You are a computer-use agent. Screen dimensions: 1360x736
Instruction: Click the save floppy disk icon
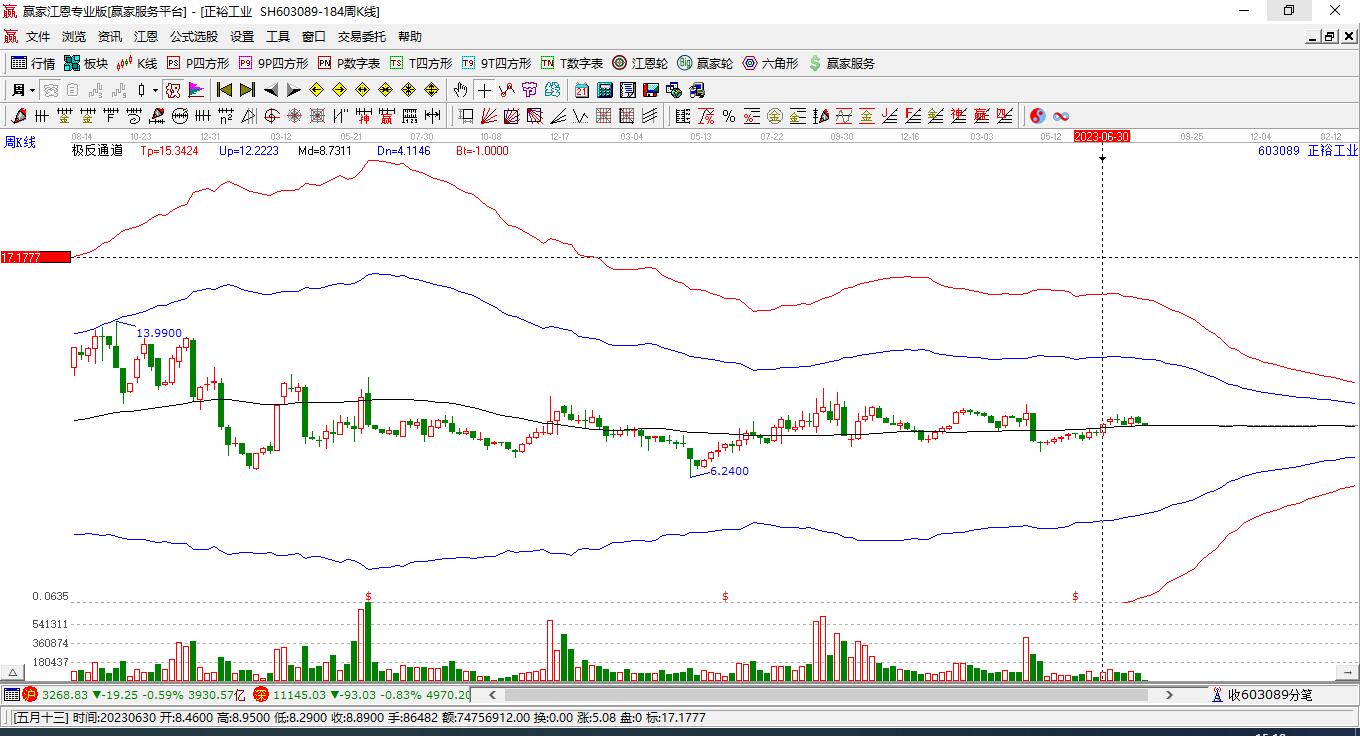click(x=651, y=90)
